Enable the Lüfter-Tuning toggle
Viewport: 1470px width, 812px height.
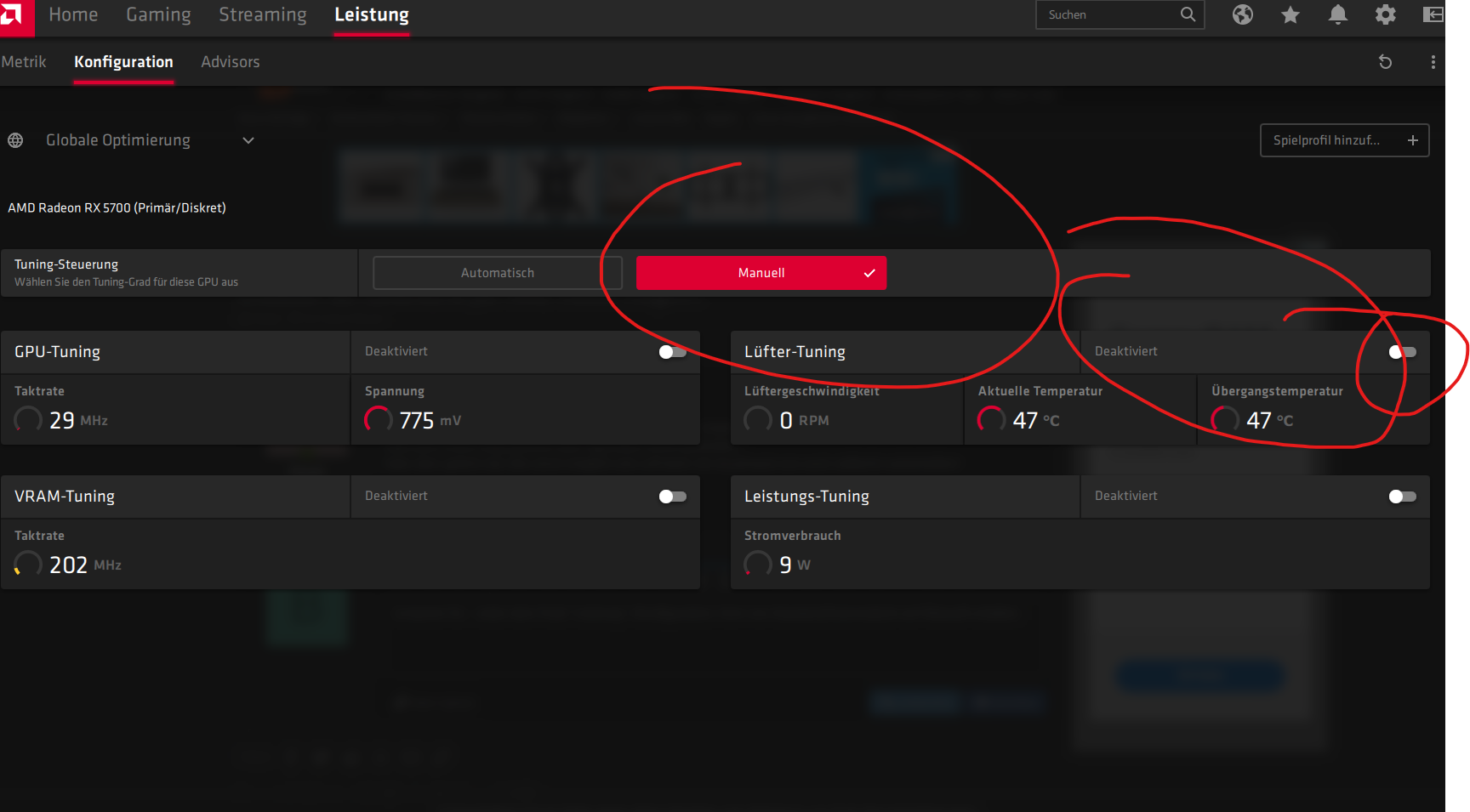point(1403,352)
